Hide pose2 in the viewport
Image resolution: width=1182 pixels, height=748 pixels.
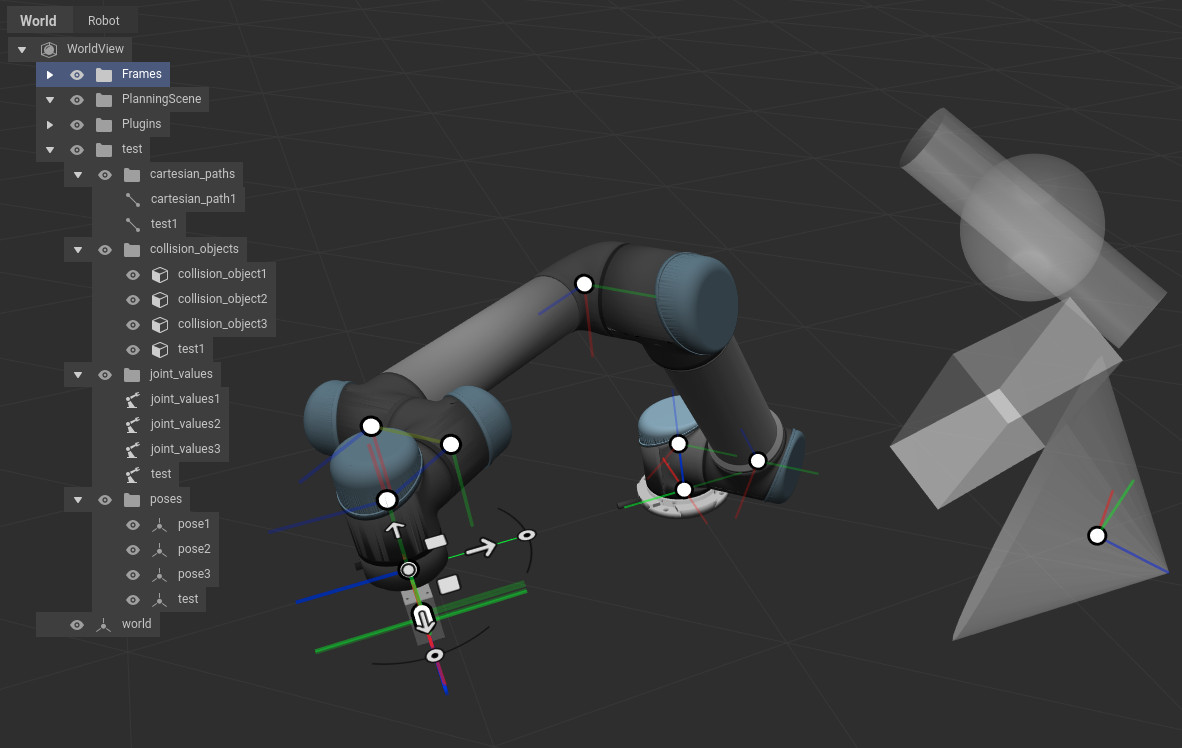[133, 550]
